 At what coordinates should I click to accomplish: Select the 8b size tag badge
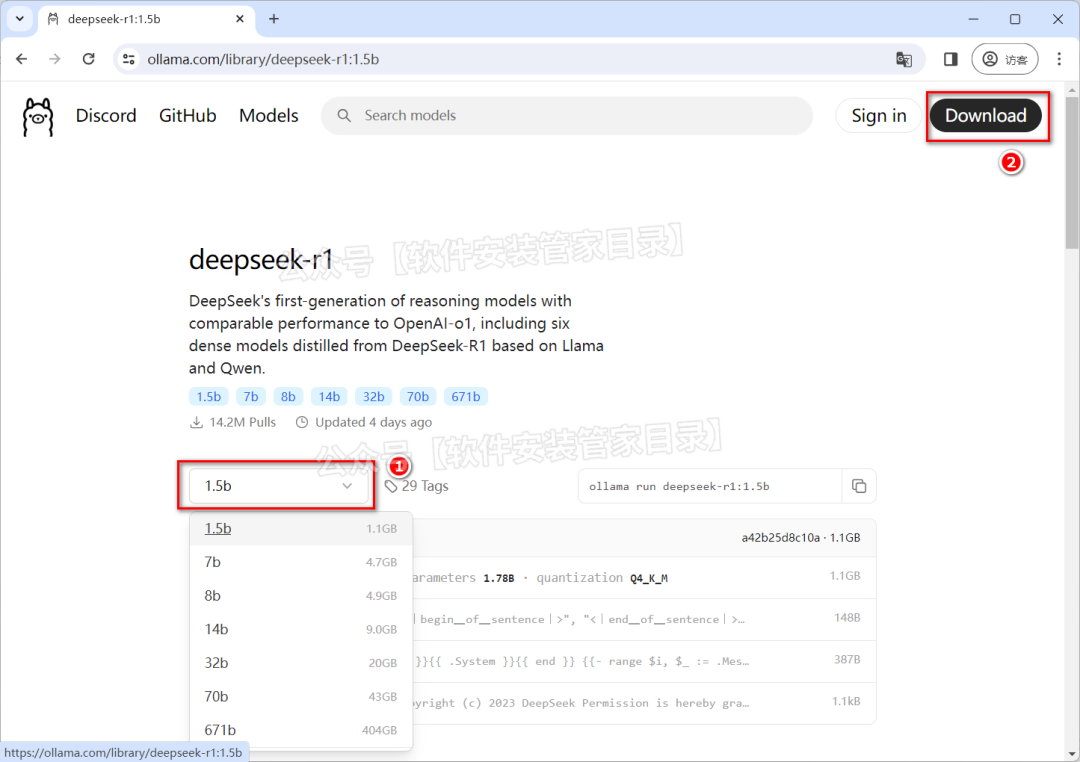pyautogui.click(x=288, y=397)
